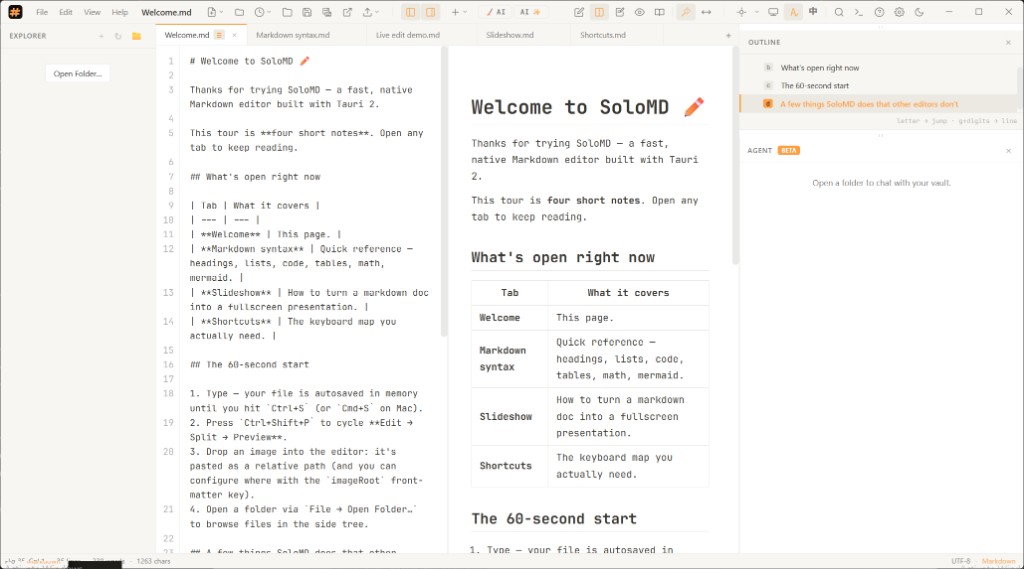Switch to split view mode icon
Image resolution: width=1024 pixels, height=569 pixels.
(599, 12)
